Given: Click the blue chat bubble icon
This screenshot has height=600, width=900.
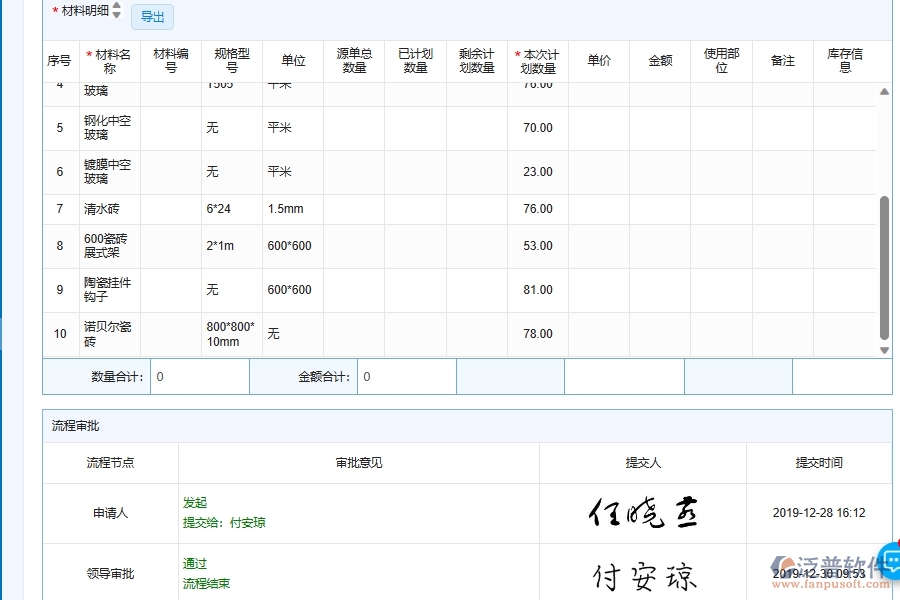Looking at the screenshot, I should [890, 563].
